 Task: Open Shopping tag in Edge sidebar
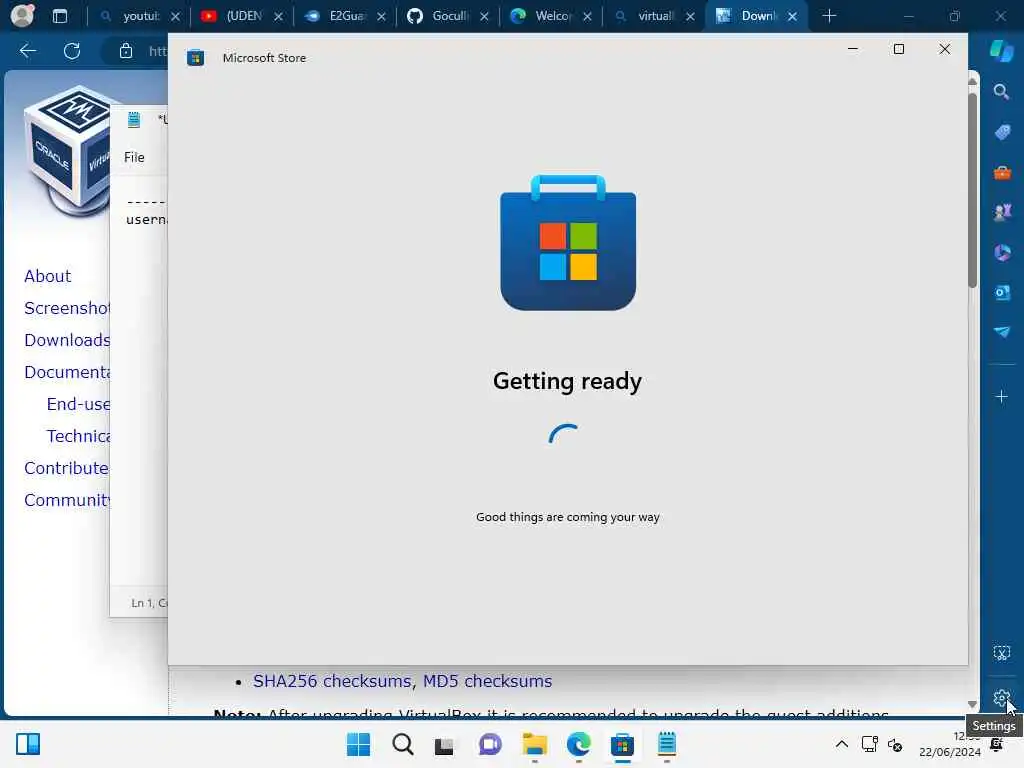[1002, 133]
